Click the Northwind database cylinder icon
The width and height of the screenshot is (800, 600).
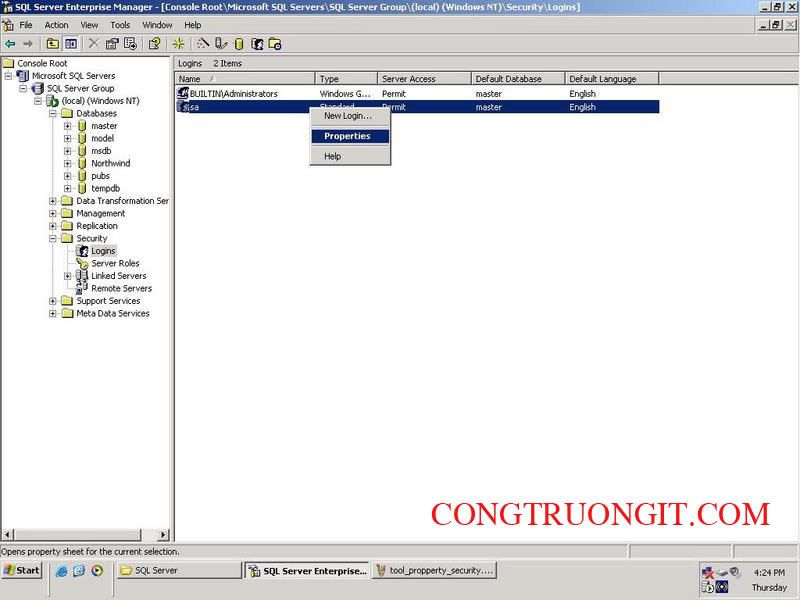pos(82,163)
